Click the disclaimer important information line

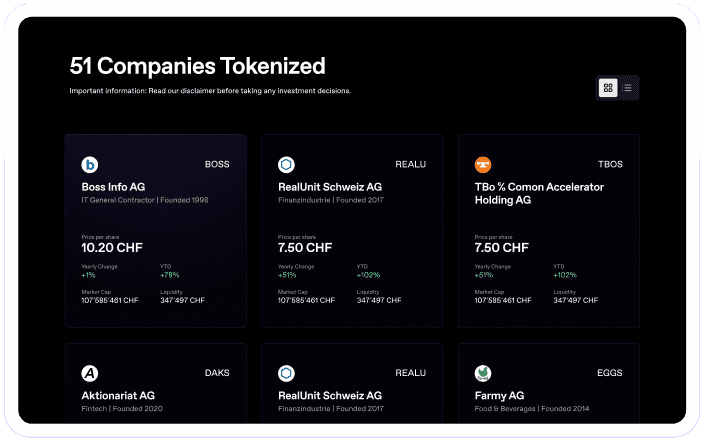[210, 91]
